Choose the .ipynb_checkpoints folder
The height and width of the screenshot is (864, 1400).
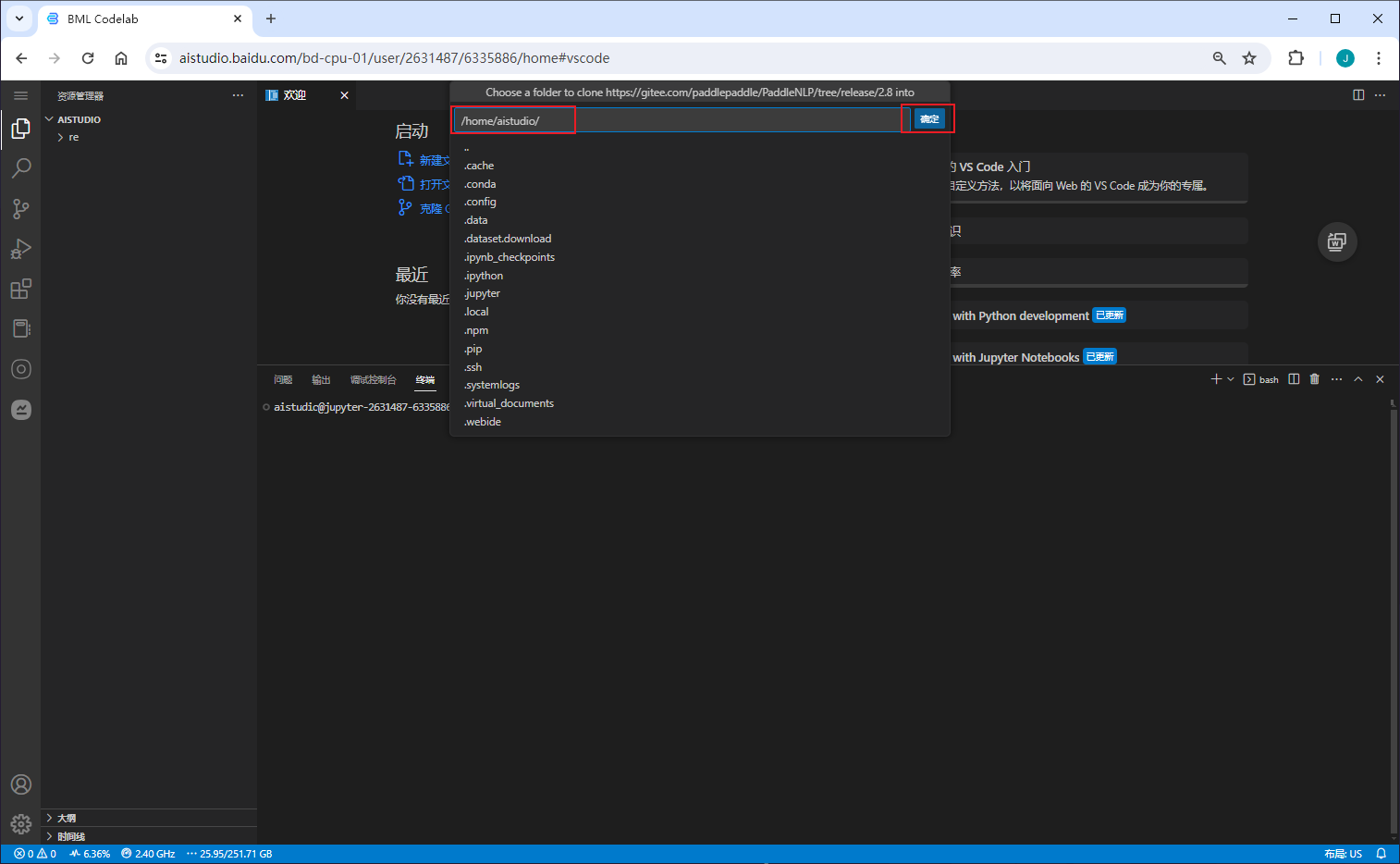click(x=700, y=257)
